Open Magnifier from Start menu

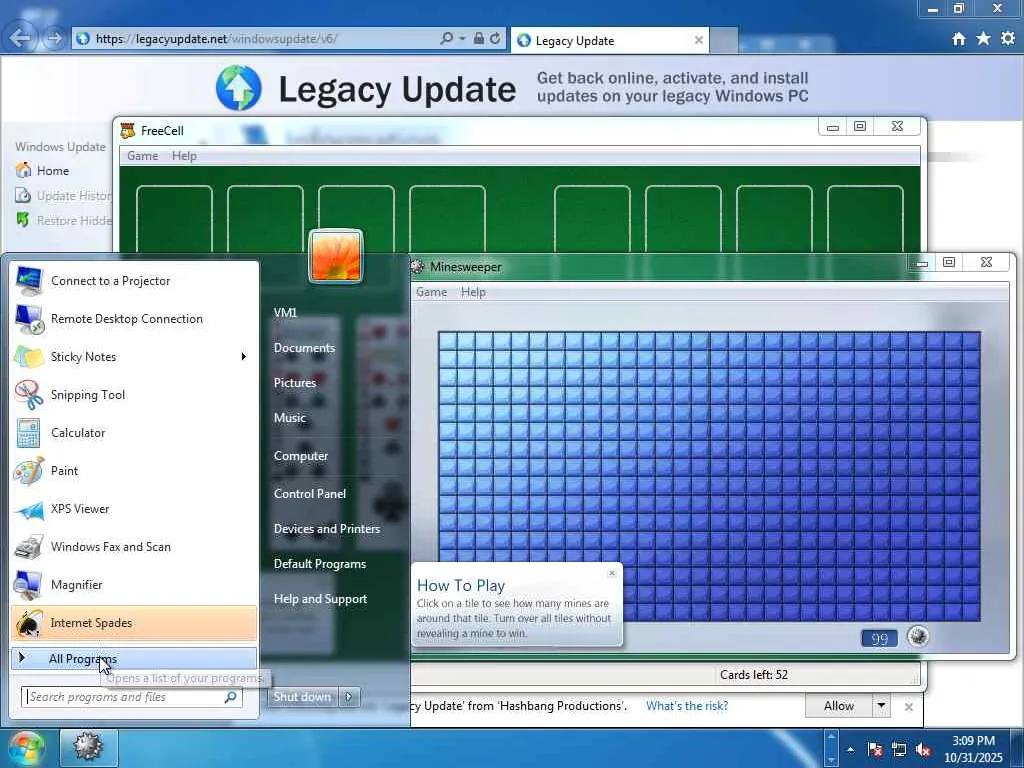[134, 584]
